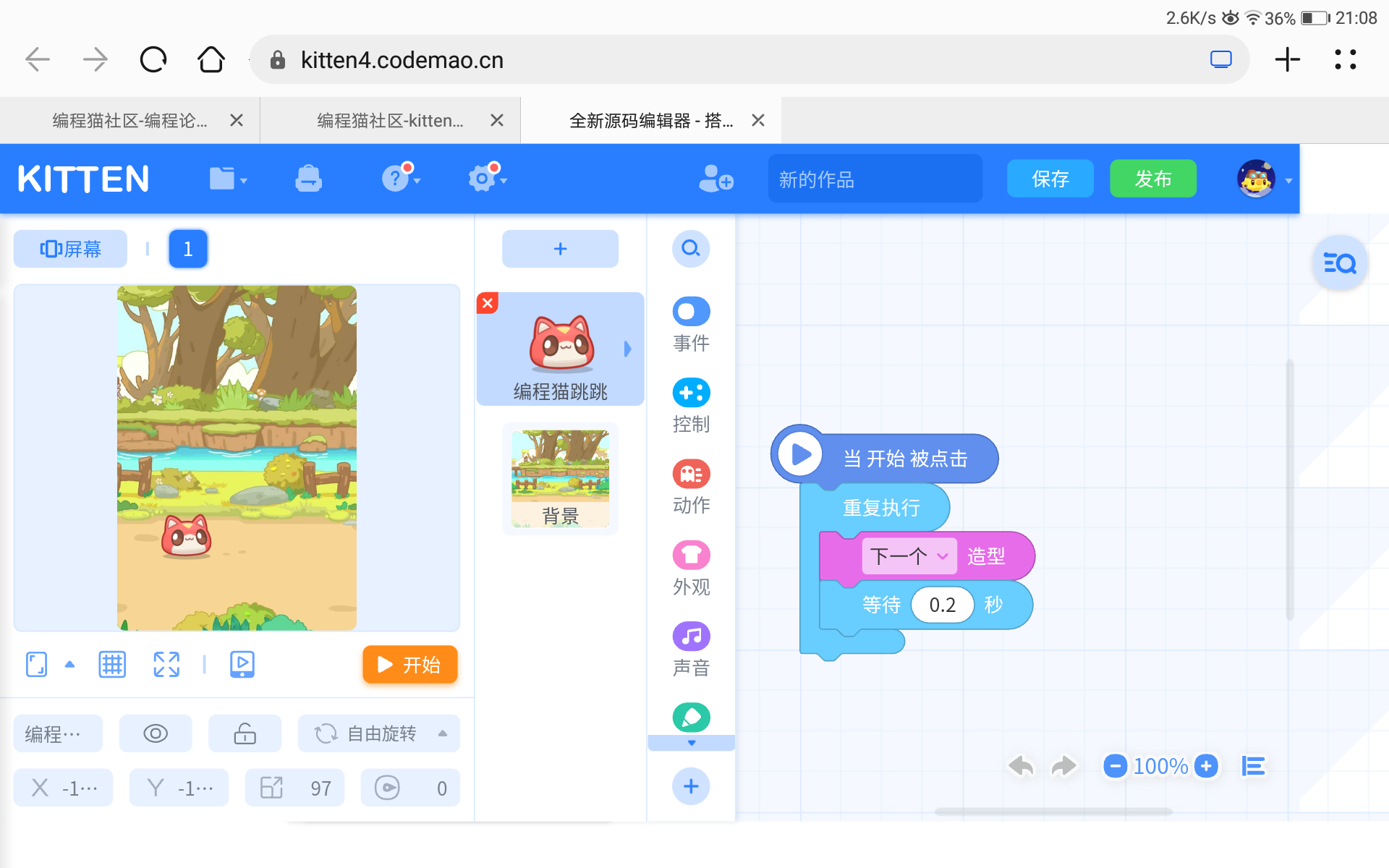Click the address bar URL kitten4.codemao.cn
1389x868 pixels.
(402, 60)
